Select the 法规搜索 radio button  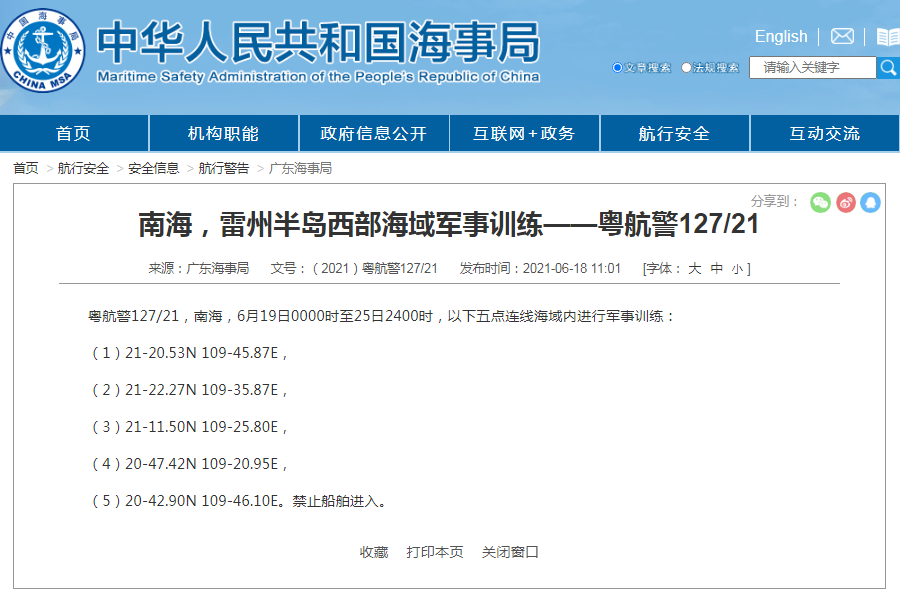686,68
